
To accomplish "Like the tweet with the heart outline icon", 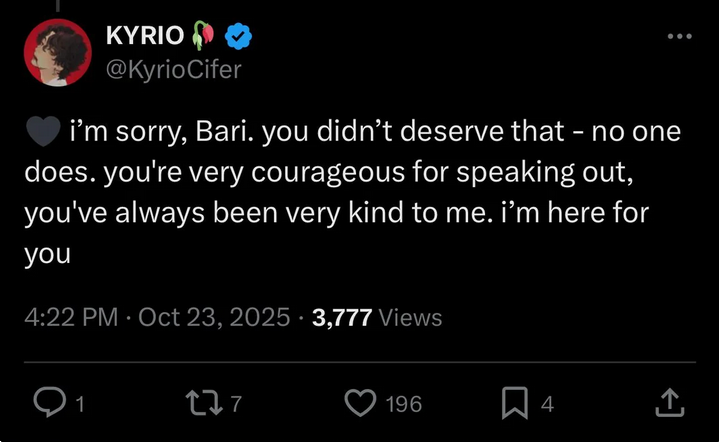I will point(360,403).
